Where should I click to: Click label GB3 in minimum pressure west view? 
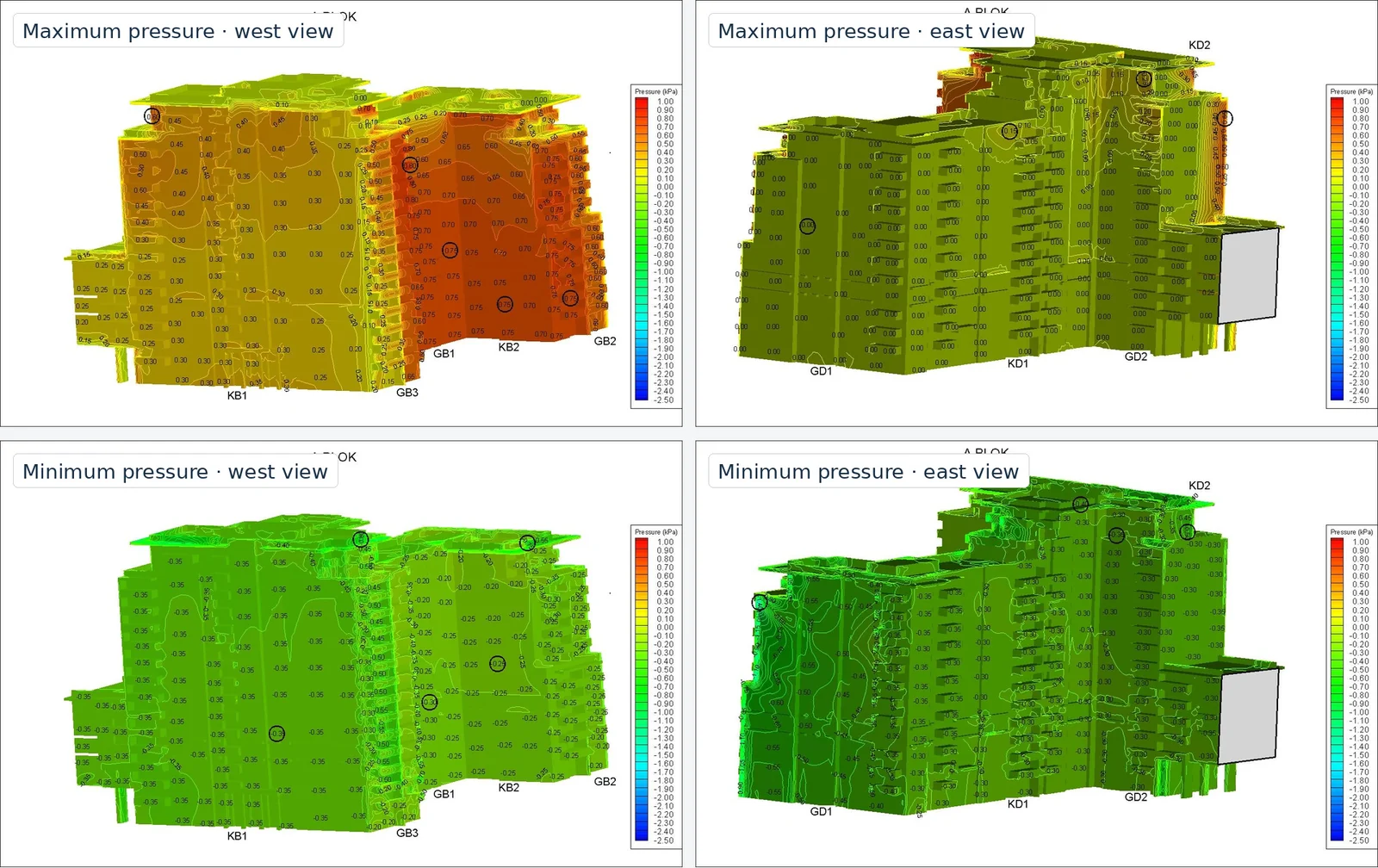pos(407,833)
